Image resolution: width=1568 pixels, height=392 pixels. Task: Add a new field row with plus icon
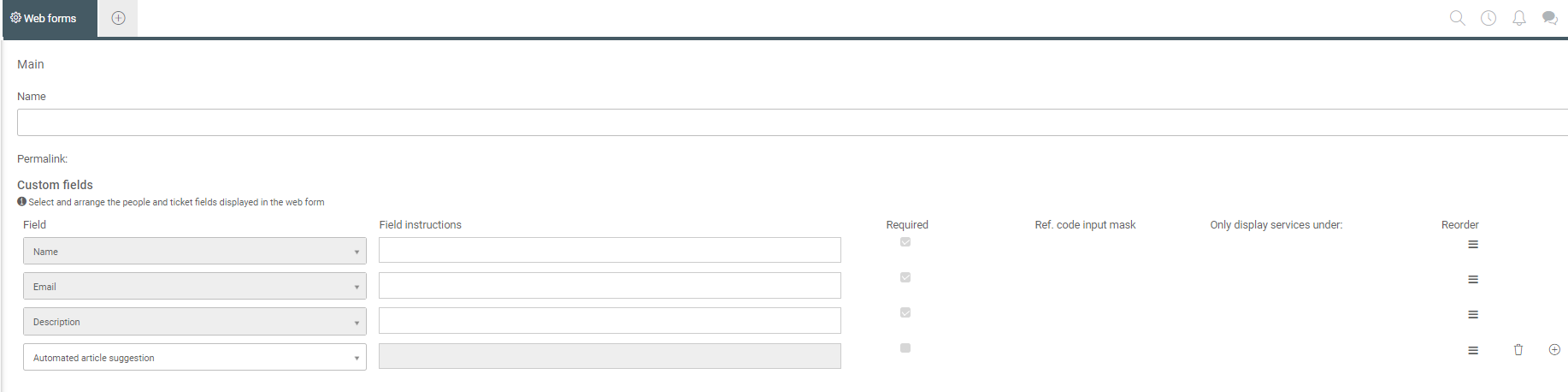pos(1554,349)
